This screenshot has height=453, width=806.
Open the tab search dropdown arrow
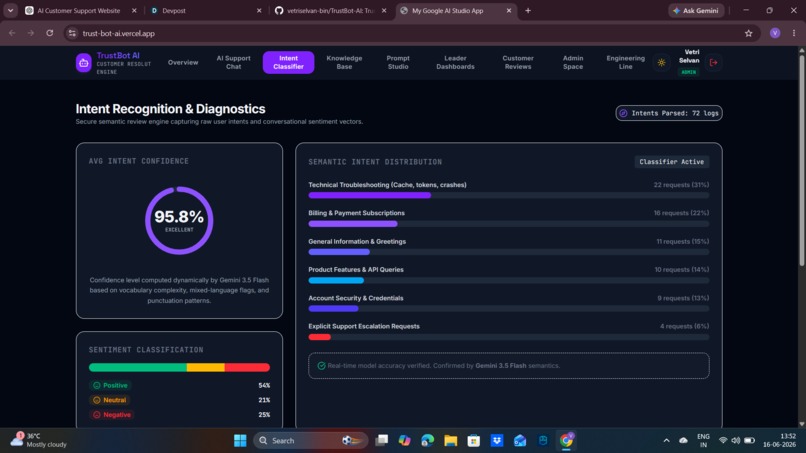10,10
